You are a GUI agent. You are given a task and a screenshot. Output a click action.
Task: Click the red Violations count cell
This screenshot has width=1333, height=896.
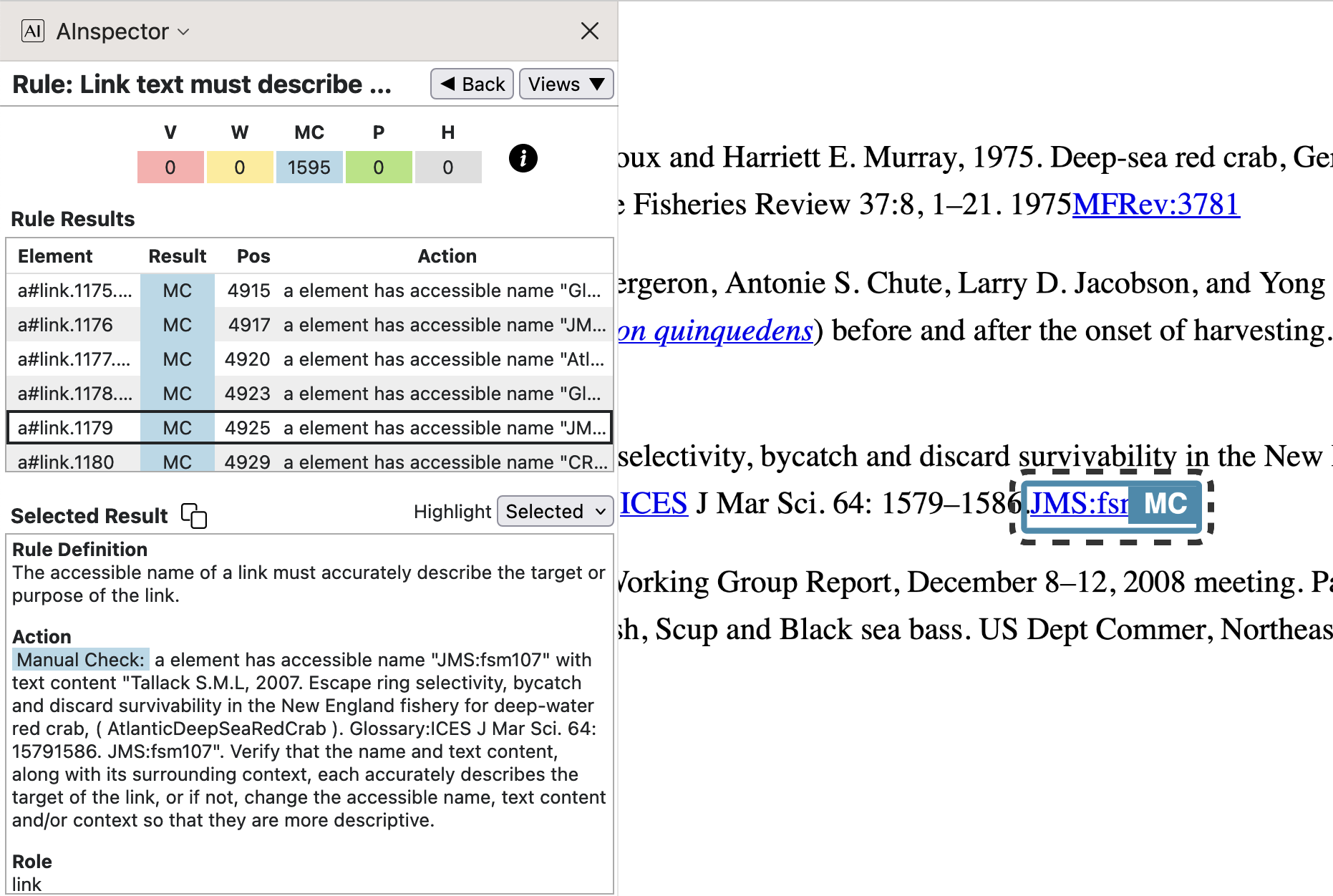170,167
